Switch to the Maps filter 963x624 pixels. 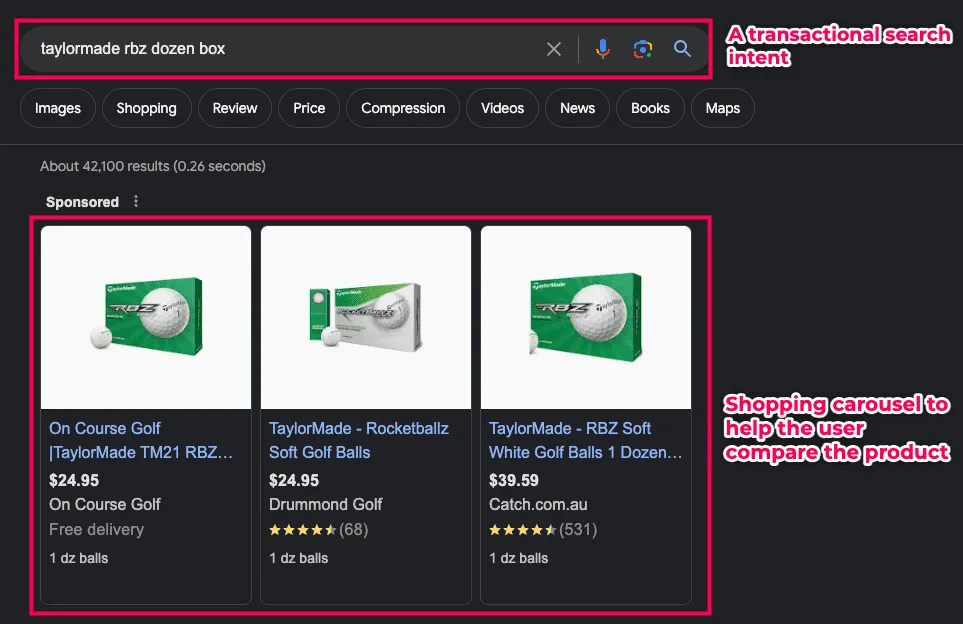(x=723, y=108)
